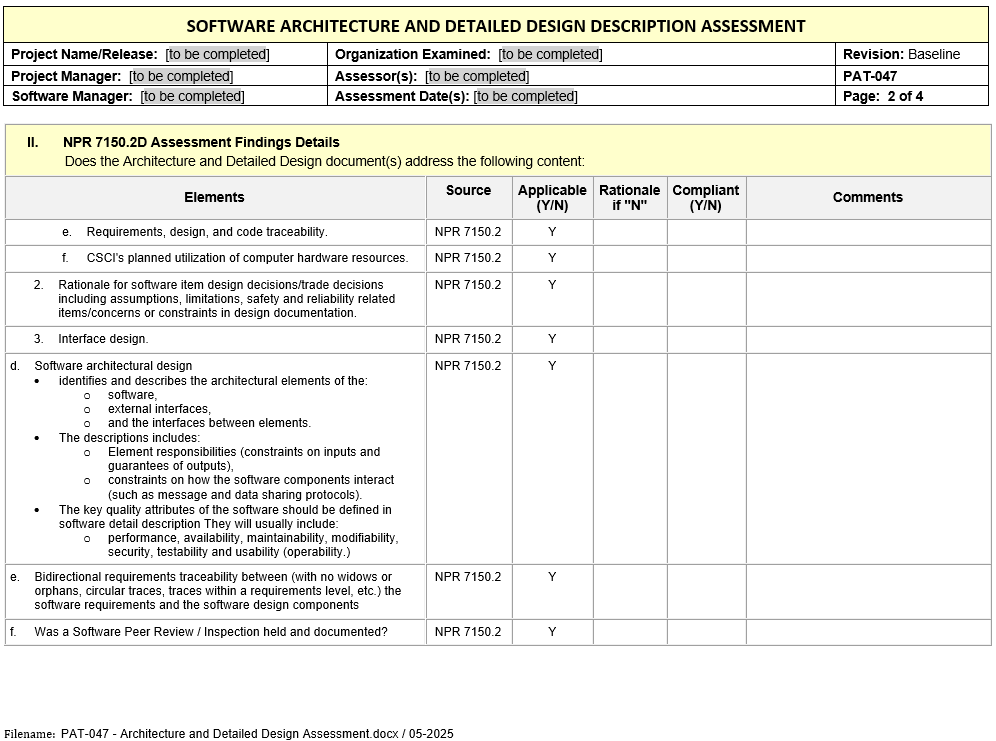Select Applicable Y for Interface design row
Viewport: 996px width, 741px height.
552,339
